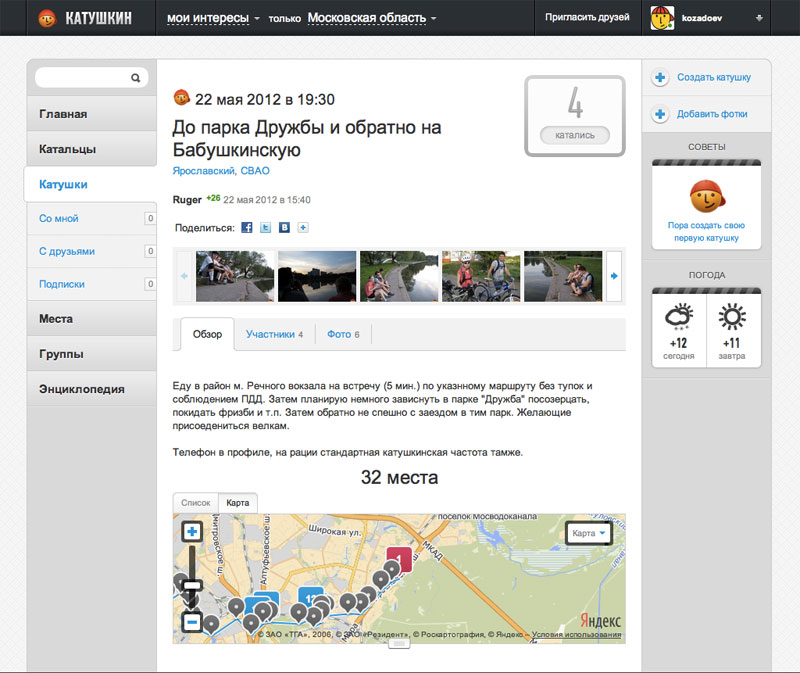The image size is (800, 673).
Task: Click the search magnifier icon
Action: (x=135, y=78)
